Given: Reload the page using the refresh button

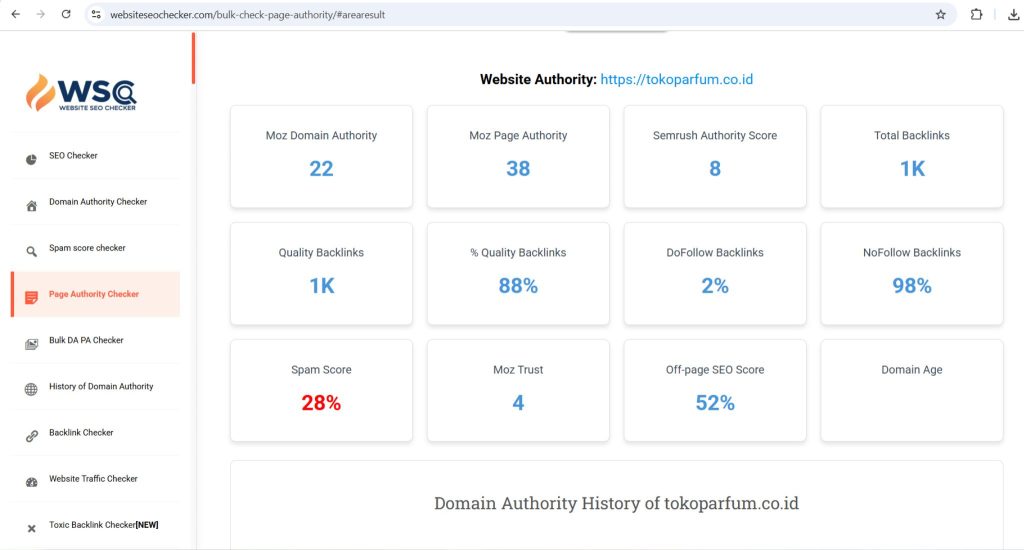Looking at the screenshot, I should click(66, 15).
